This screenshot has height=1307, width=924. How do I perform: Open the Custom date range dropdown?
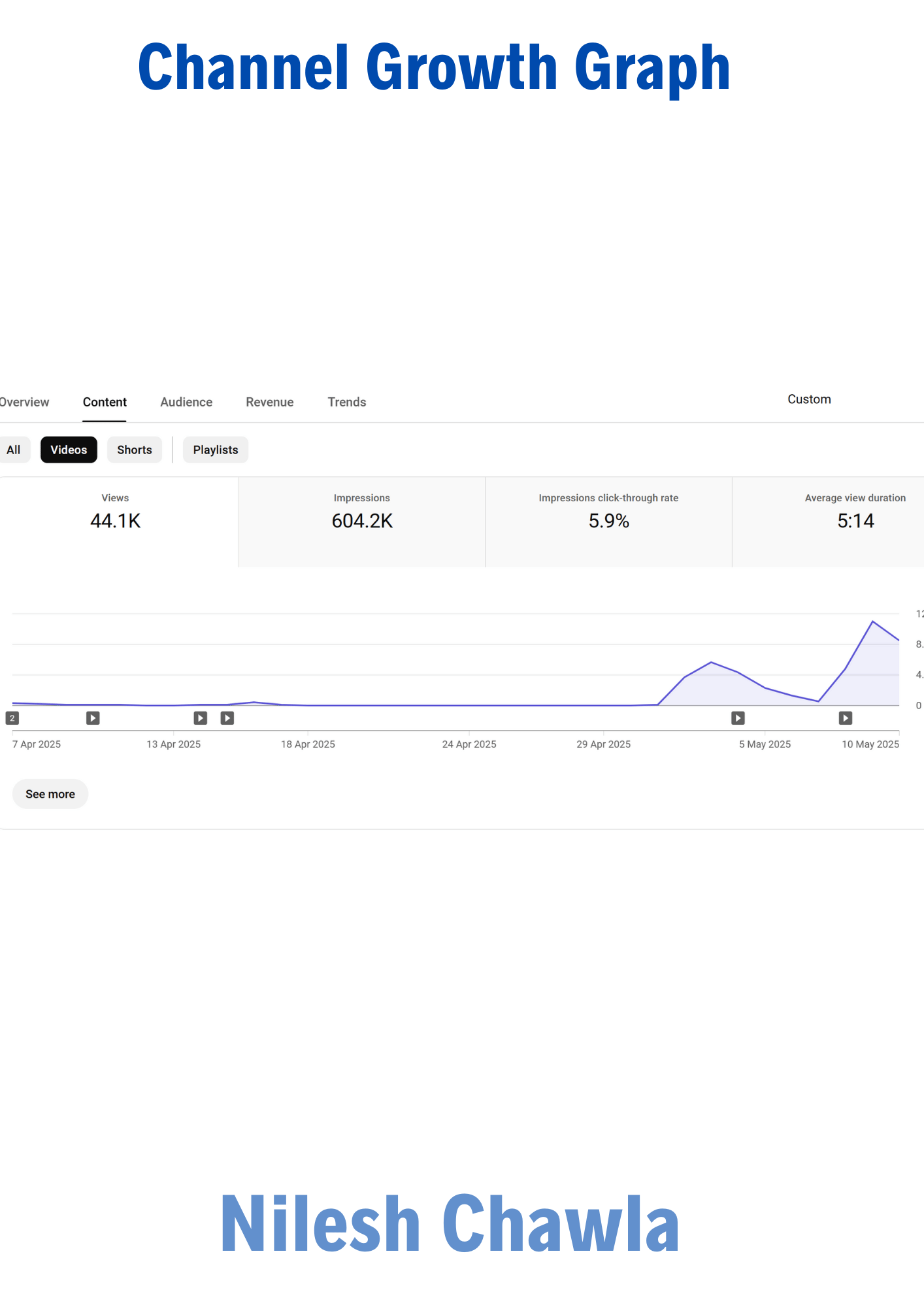coord(809,399)
